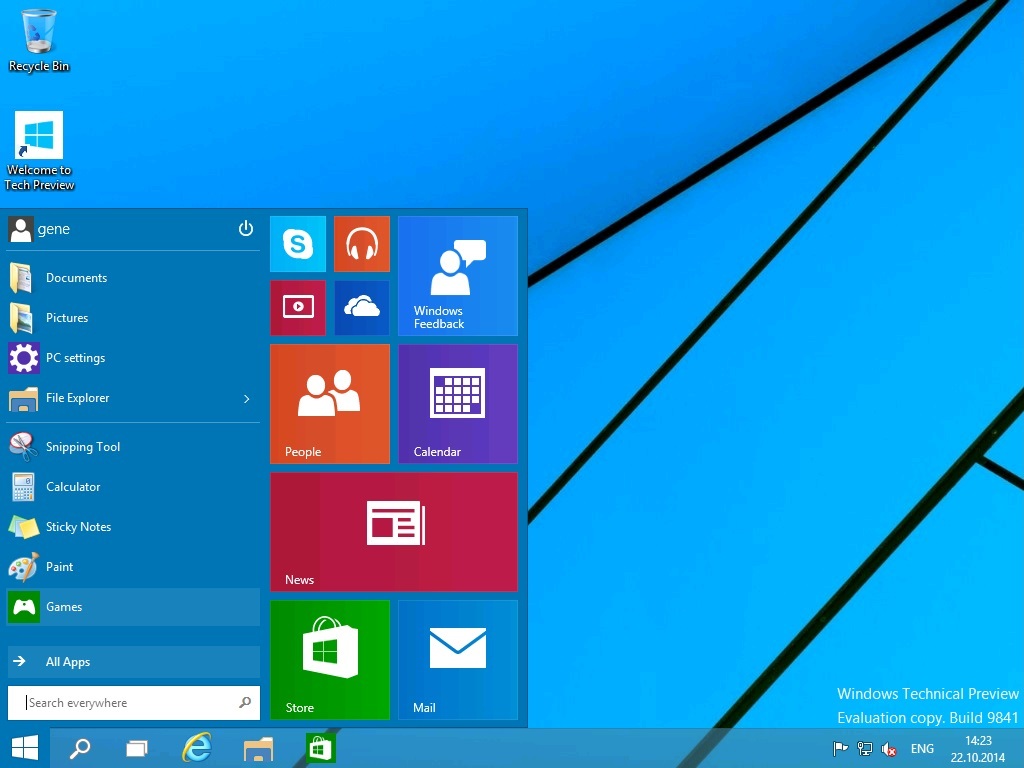This screenshot has width=1024, height=768.
Task: Expand the File Explorer jump list arrow
Action: (247, 399)
